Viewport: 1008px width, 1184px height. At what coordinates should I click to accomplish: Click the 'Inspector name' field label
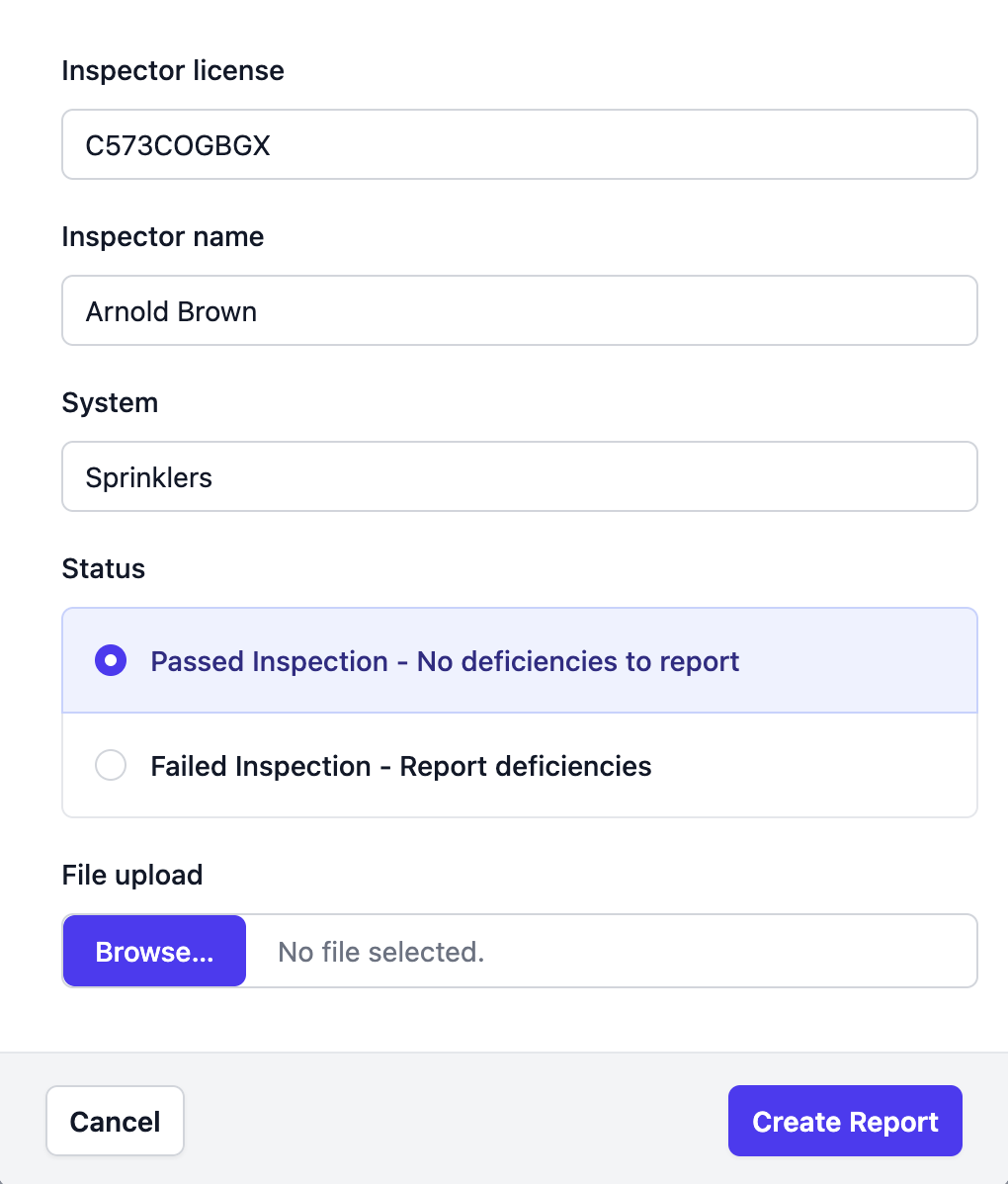coord(163,237)
